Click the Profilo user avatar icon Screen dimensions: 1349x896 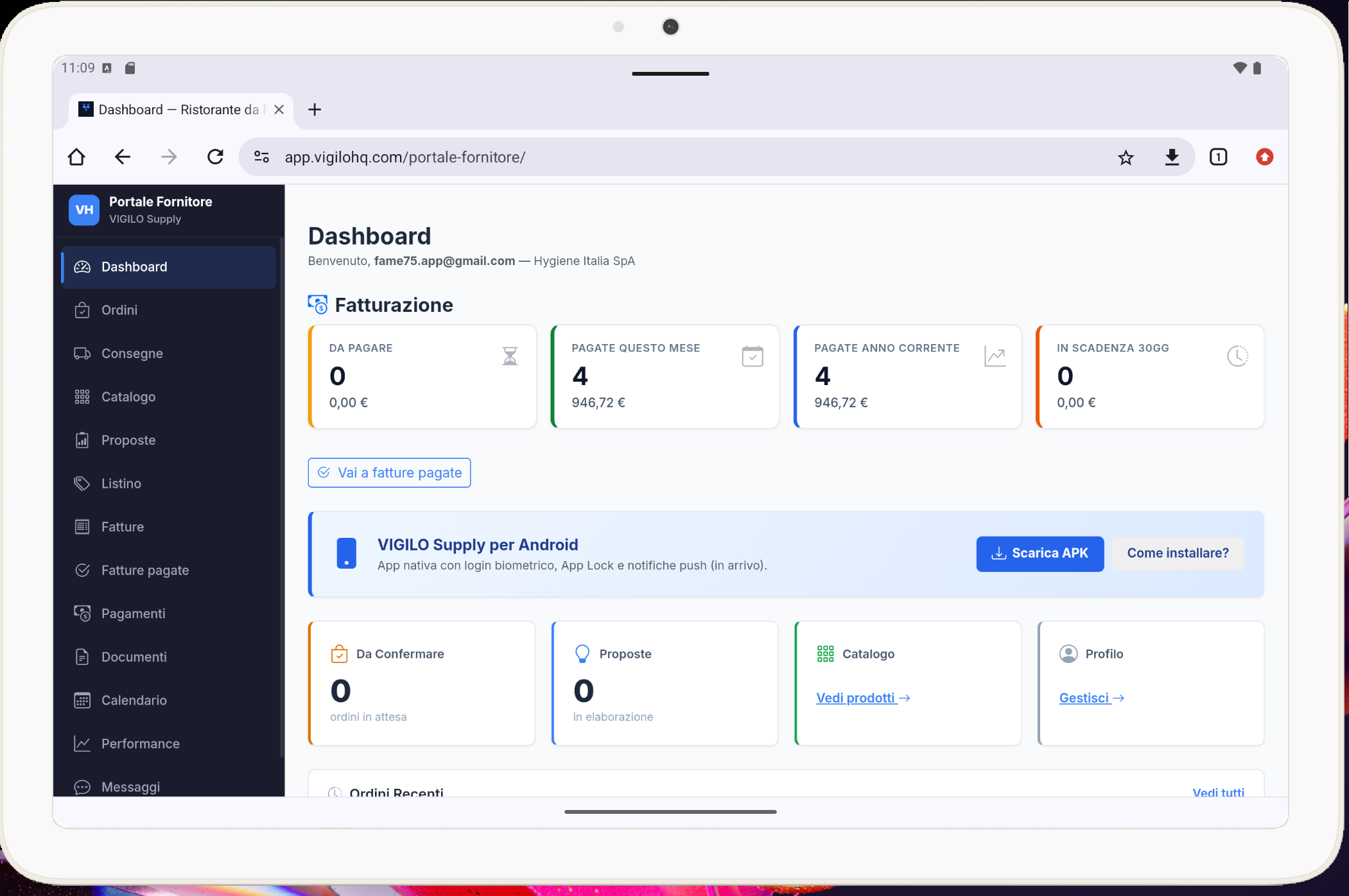pyautogui.click(x=1068, y=654)
